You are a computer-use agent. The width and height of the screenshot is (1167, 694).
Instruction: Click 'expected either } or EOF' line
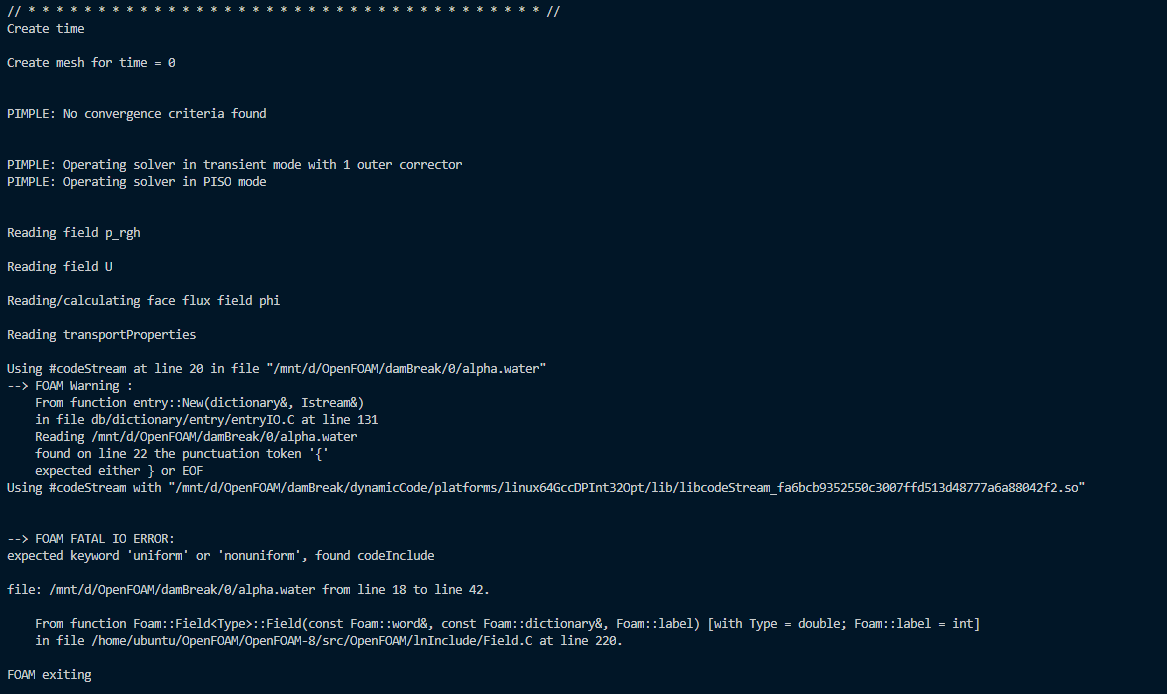[119, 471]
